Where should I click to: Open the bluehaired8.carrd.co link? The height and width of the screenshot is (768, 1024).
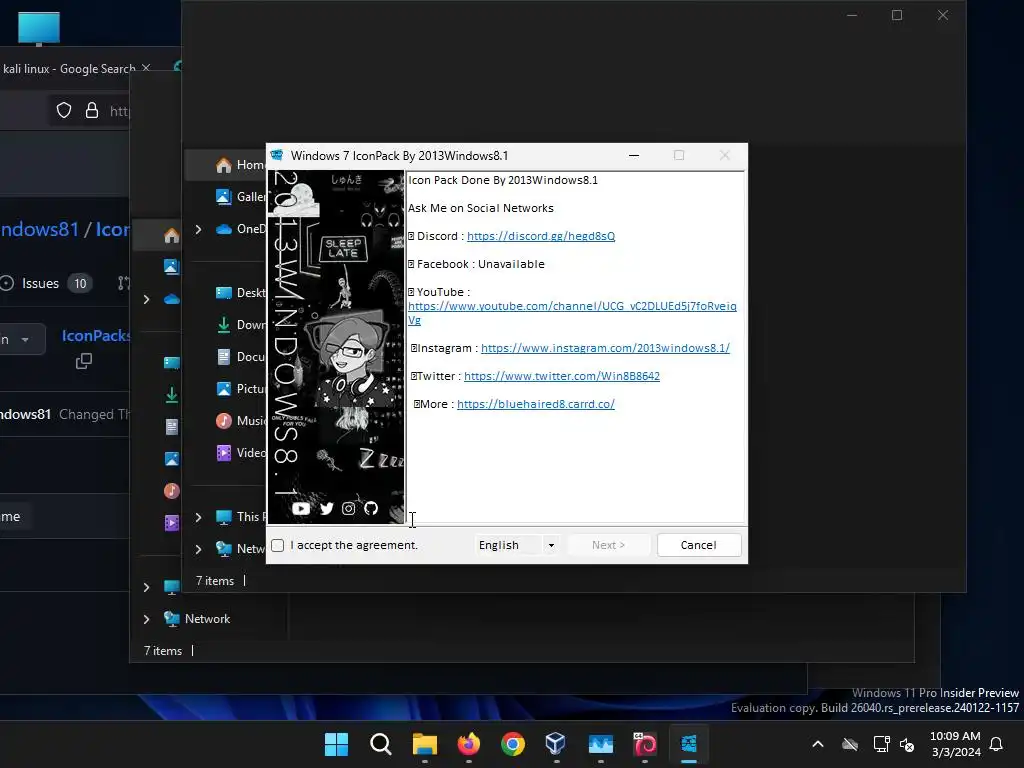[x=536, y=404]
